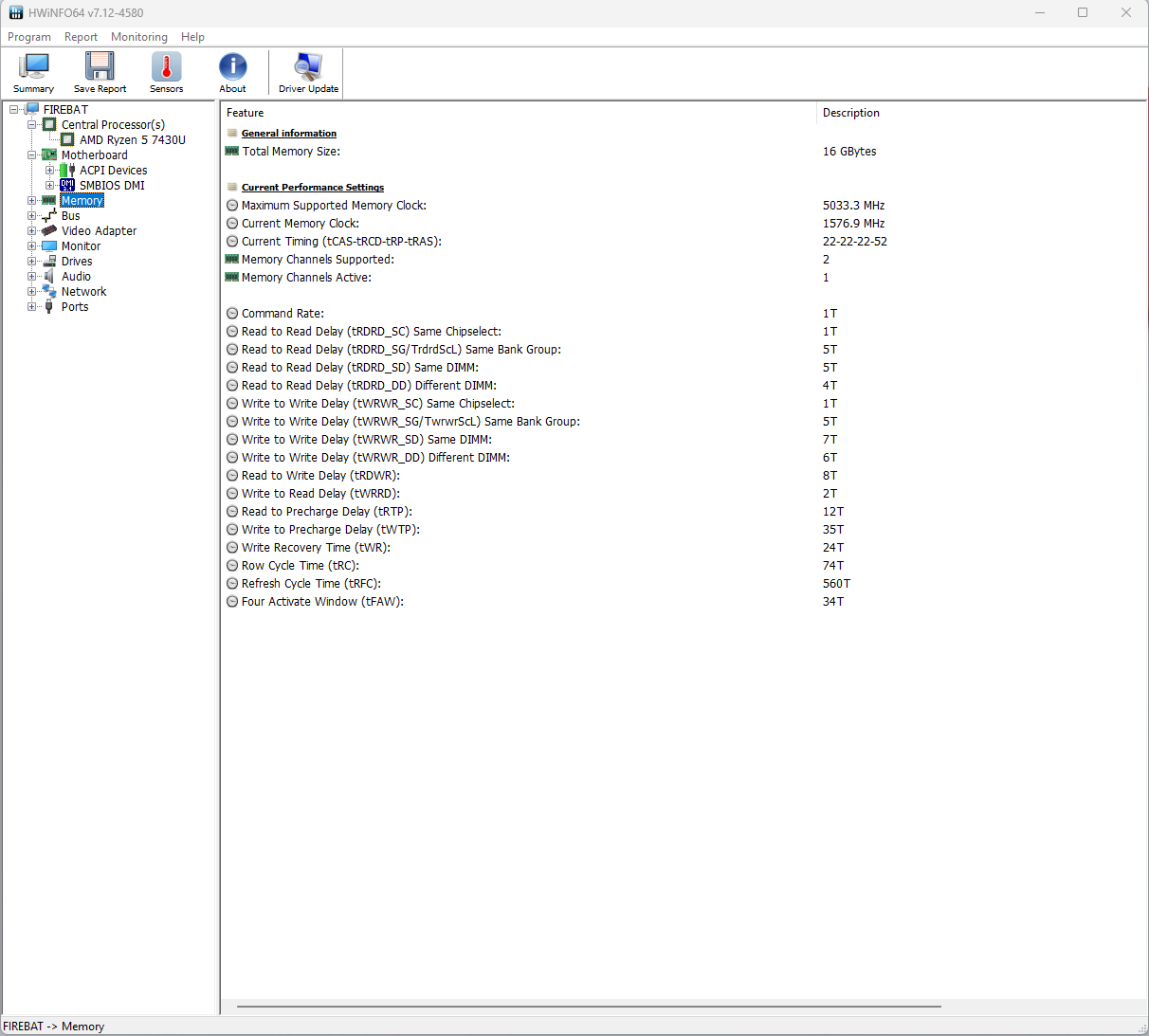Collapse the Motherboard node
This screenshot has height=1036, width=1149.
31,154
